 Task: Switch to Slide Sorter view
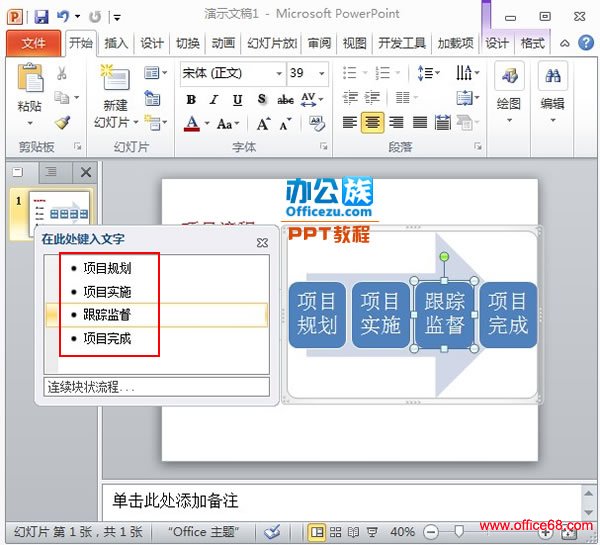[x=336, y=532]
